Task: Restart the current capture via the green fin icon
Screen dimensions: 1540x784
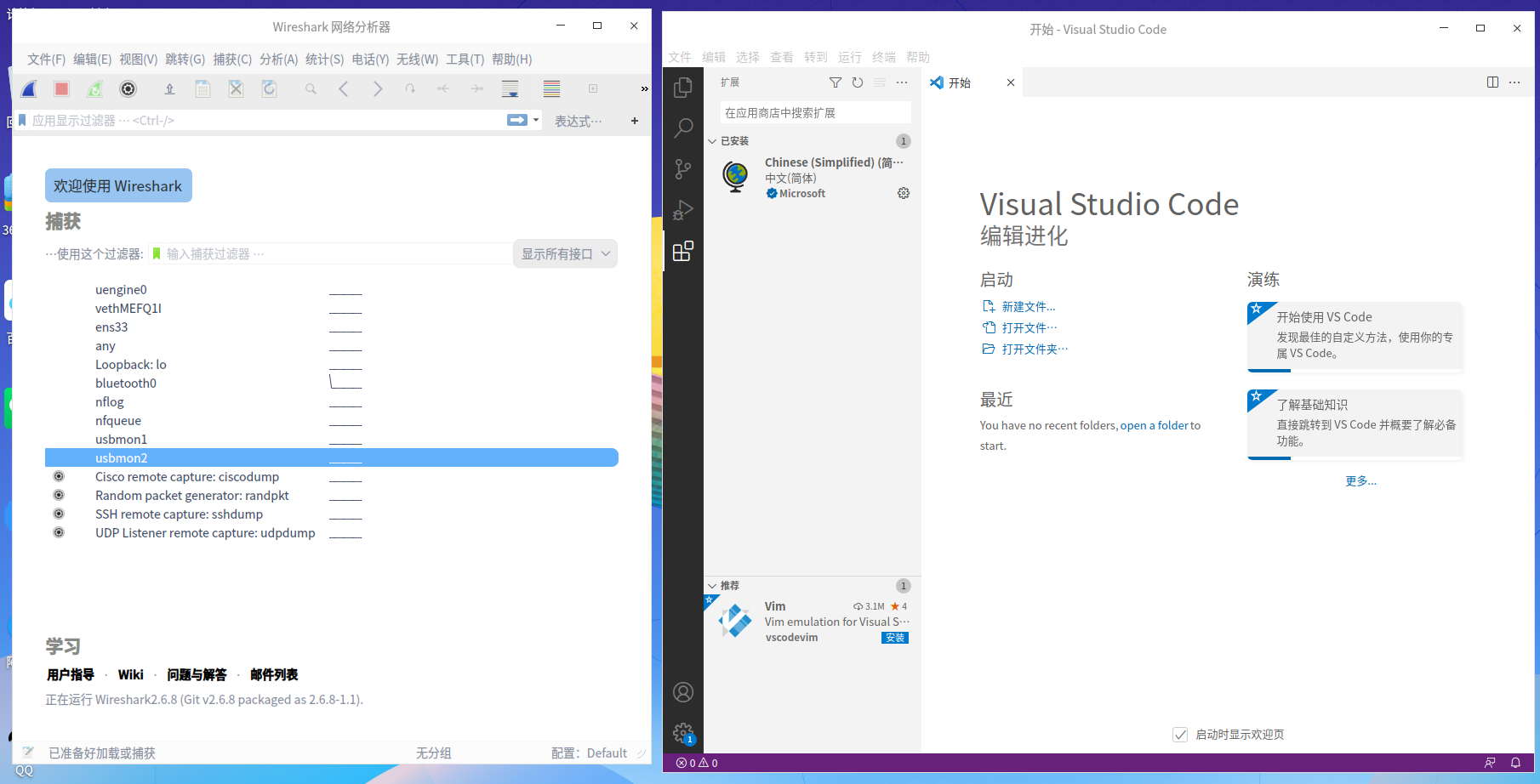Action: [94, 88]
